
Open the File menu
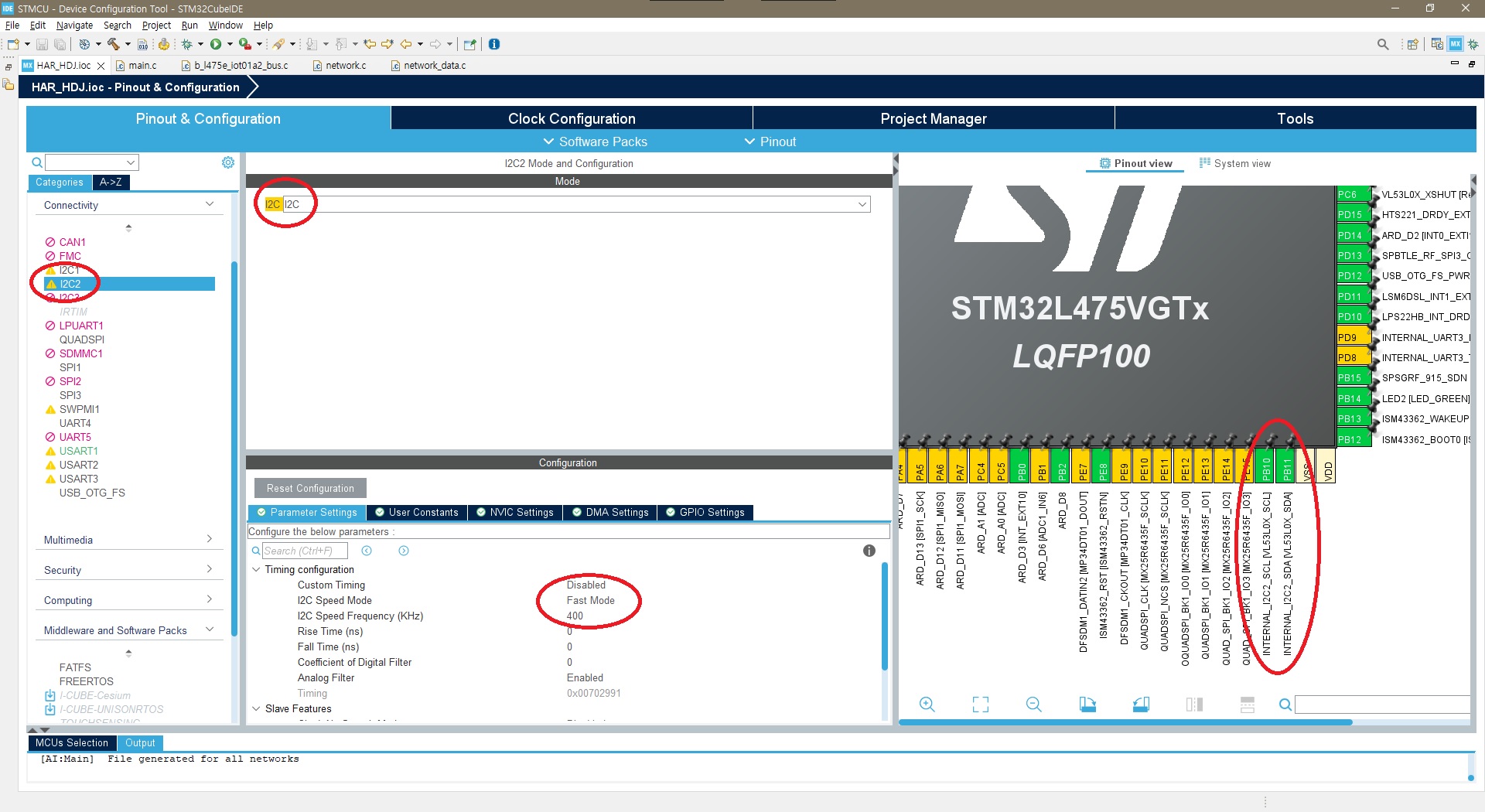pos(12,26)
